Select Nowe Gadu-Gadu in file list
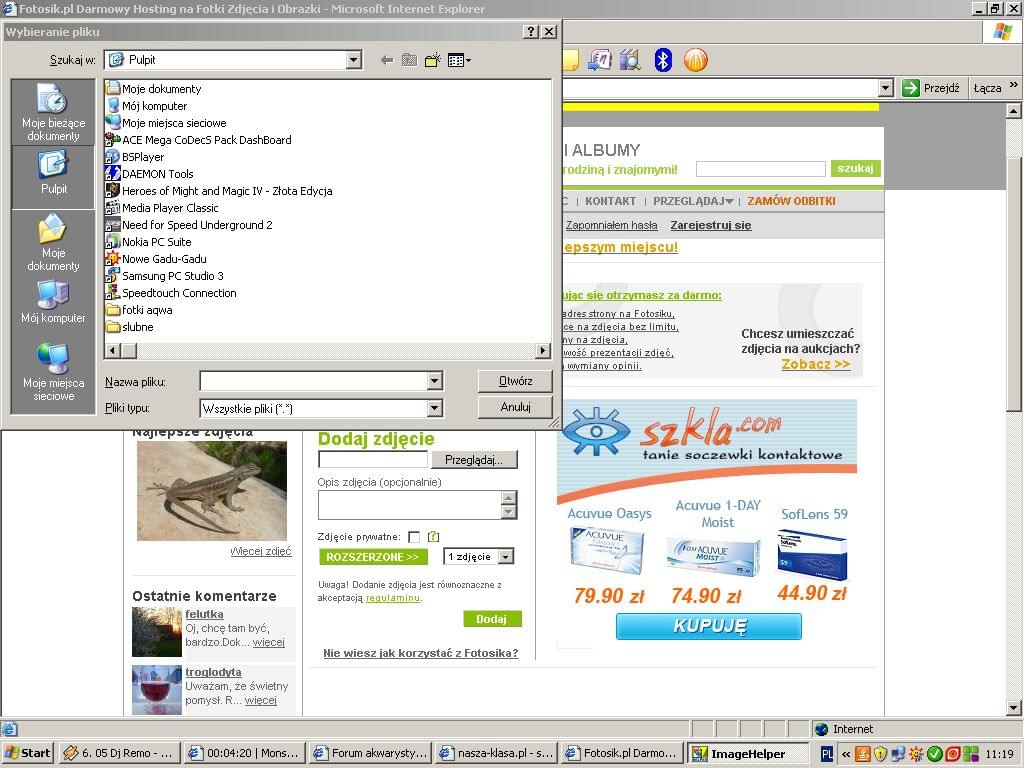The height and width of the screenshot is (768, 1024). coord(156,259)
